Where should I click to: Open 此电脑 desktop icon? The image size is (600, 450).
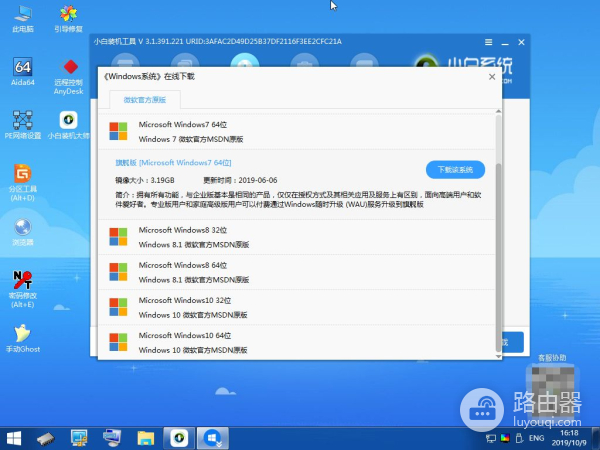22,16
